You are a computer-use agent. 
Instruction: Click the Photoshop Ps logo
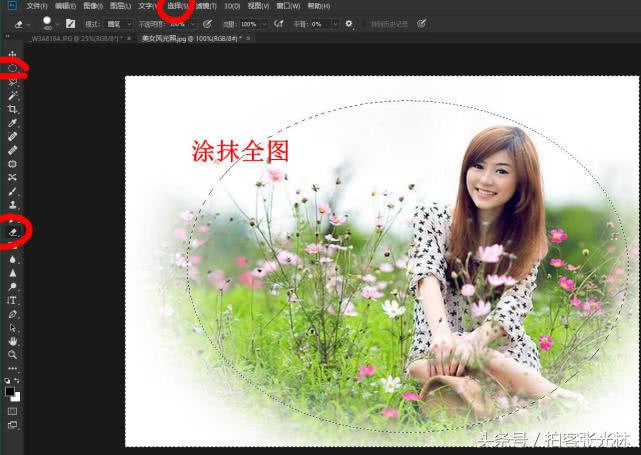[12, 5]
